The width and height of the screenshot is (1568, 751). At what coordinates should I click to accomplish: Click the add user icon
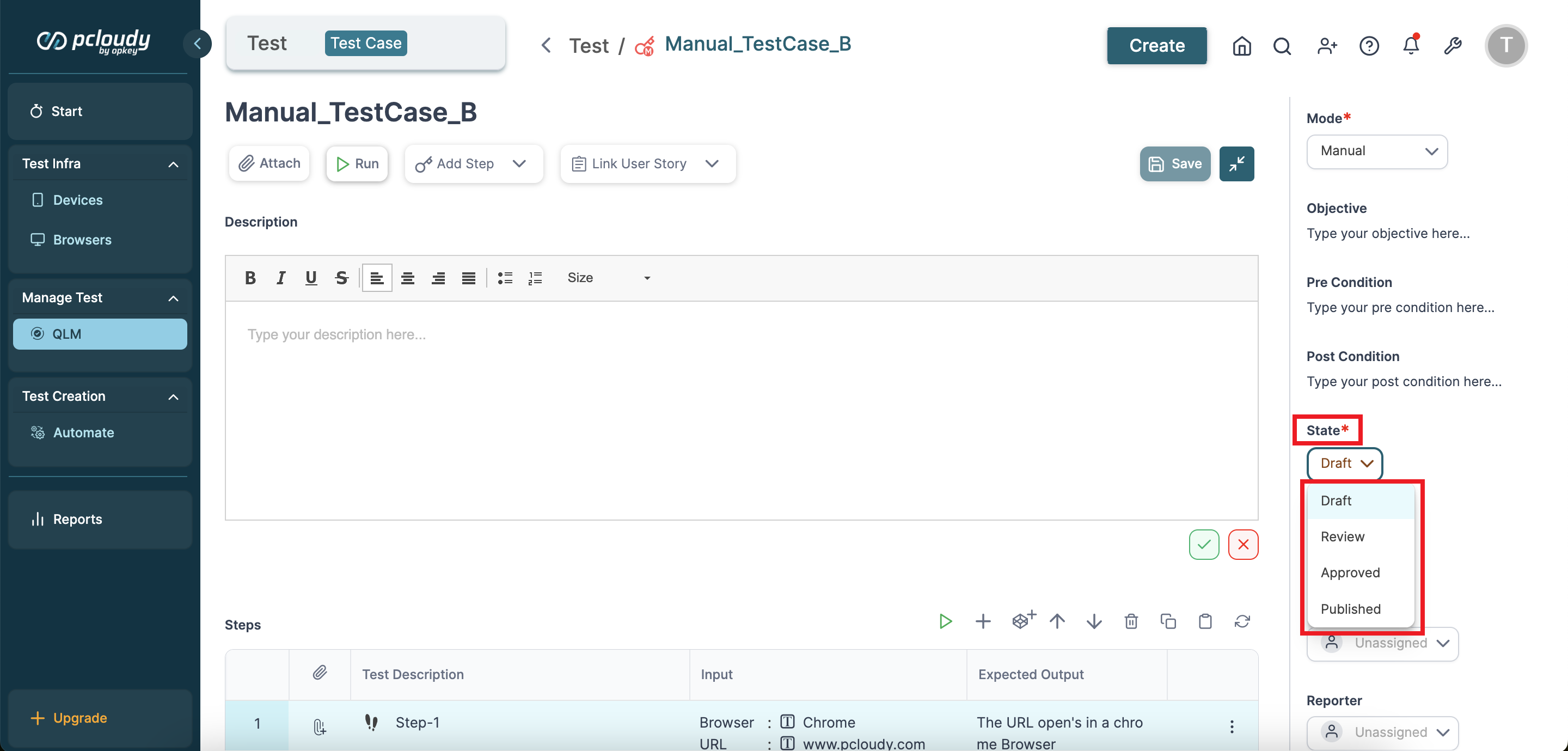point(1326,46)
